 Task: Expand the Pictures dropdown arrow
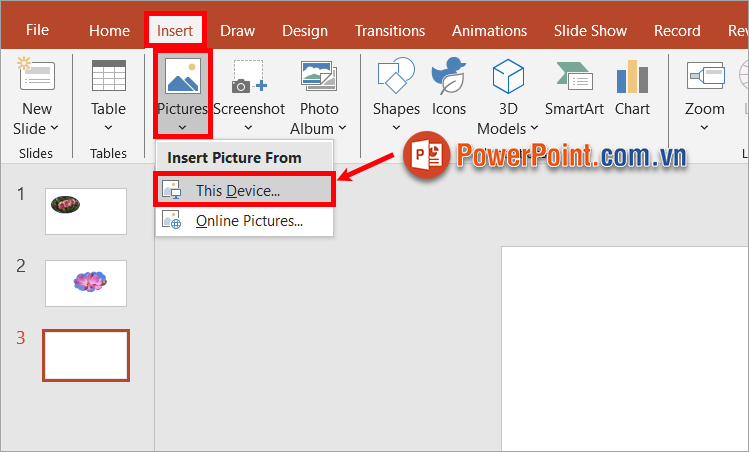pyautogui.click(x=182, y=127)
